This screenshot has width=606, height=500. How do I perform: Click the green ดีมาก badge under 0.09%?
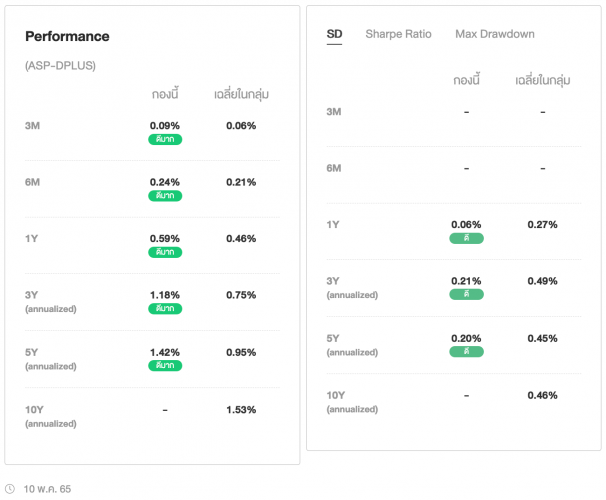tap(165, 139)
